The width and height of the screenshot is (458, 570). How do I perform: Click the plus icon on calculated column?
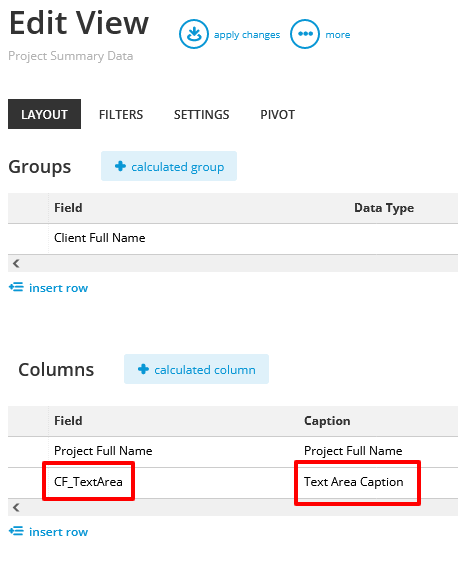coord(143,369)
